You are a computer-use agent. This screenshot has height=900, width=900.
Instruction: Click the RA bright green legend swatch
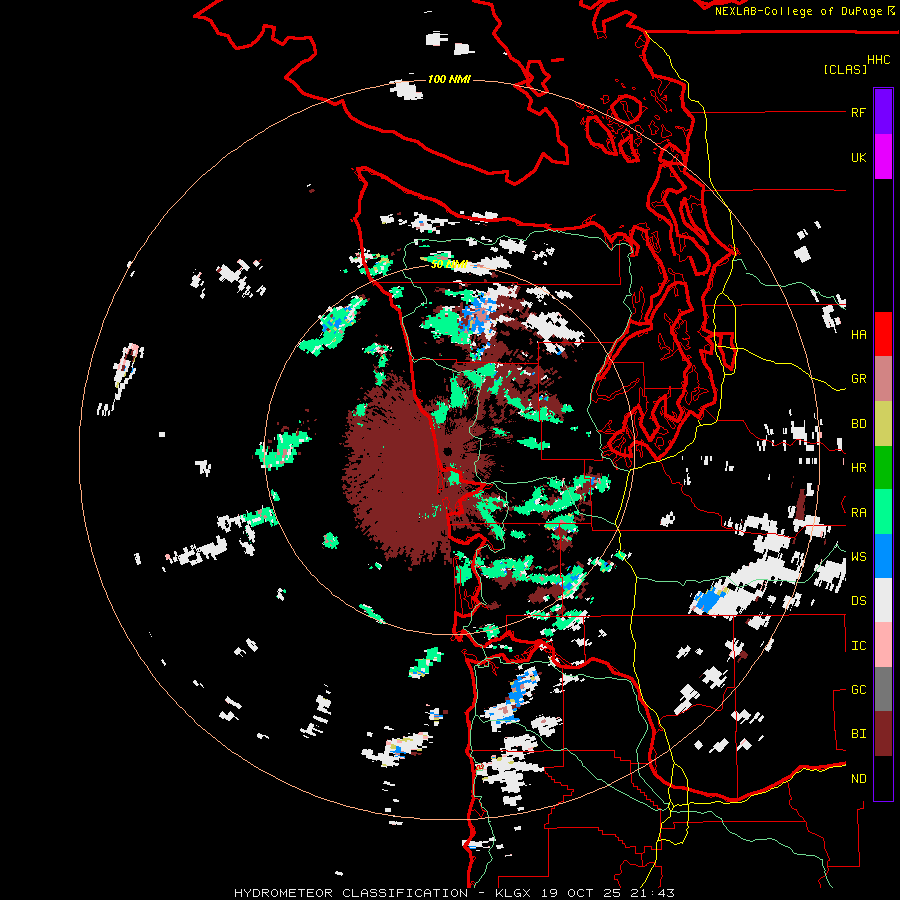point(883,512)
